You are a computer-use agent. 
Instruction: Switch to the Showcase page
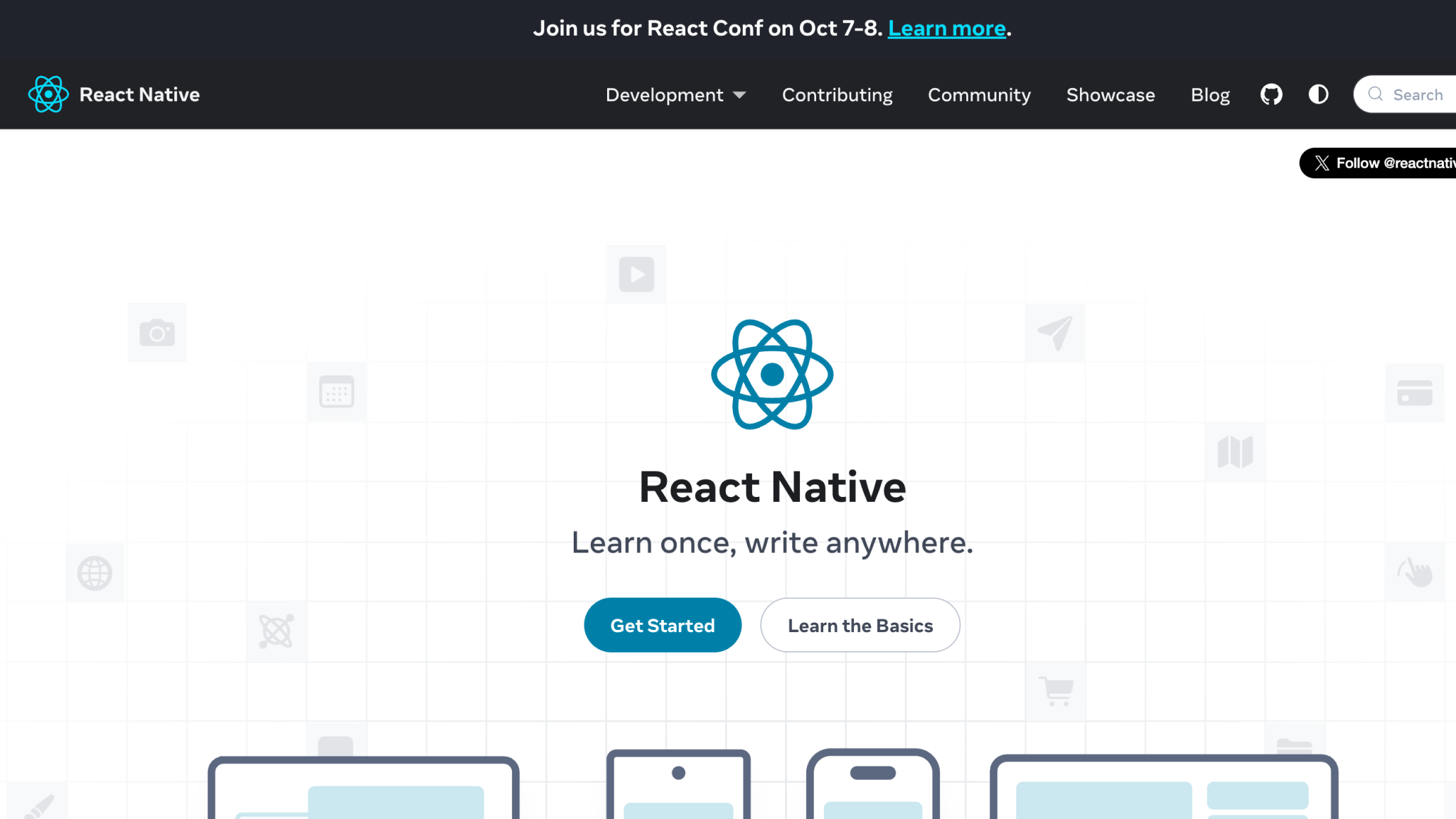coord(1110,95)
